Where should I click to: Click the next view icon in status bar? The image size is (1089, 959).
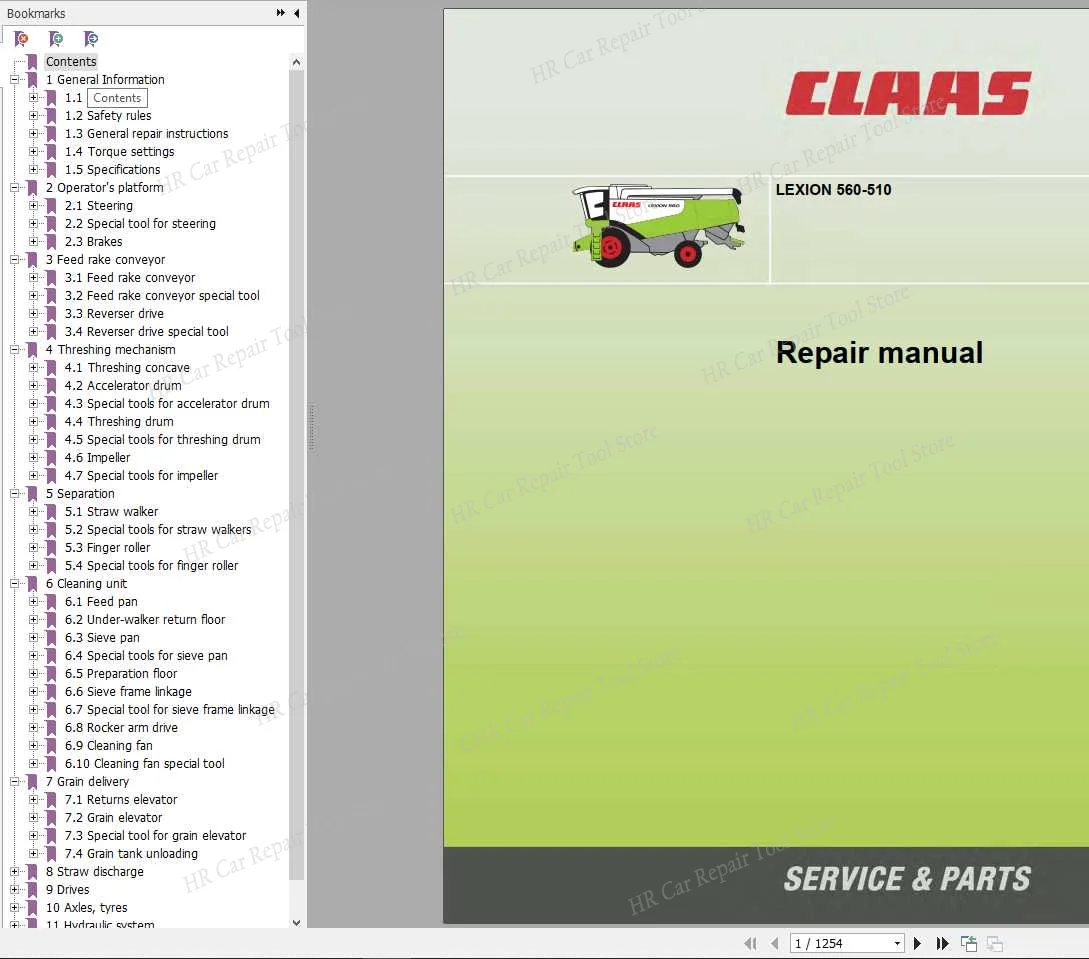point(995,943)
